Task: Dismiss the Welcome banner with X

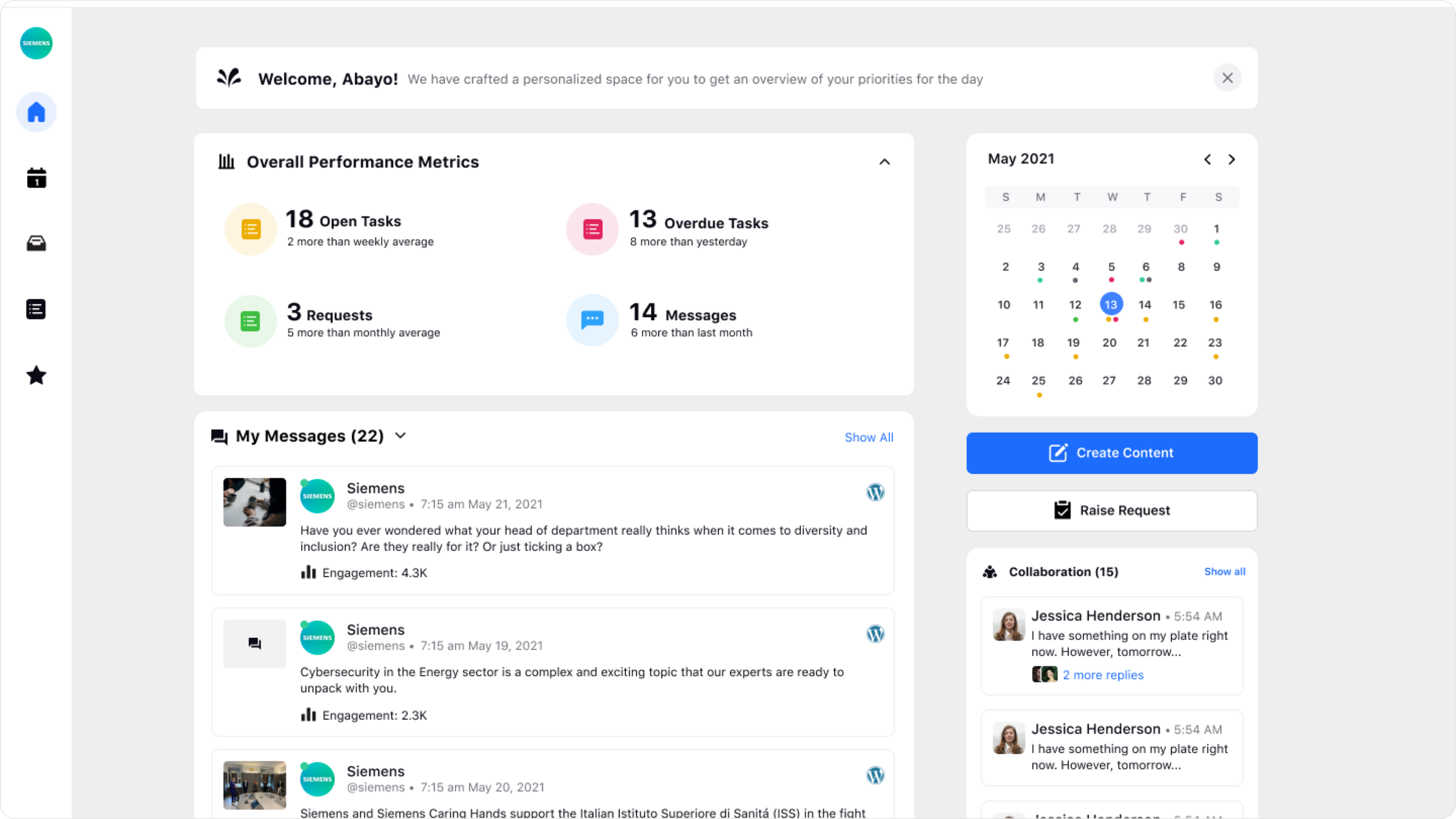Action: (1227, 78)
